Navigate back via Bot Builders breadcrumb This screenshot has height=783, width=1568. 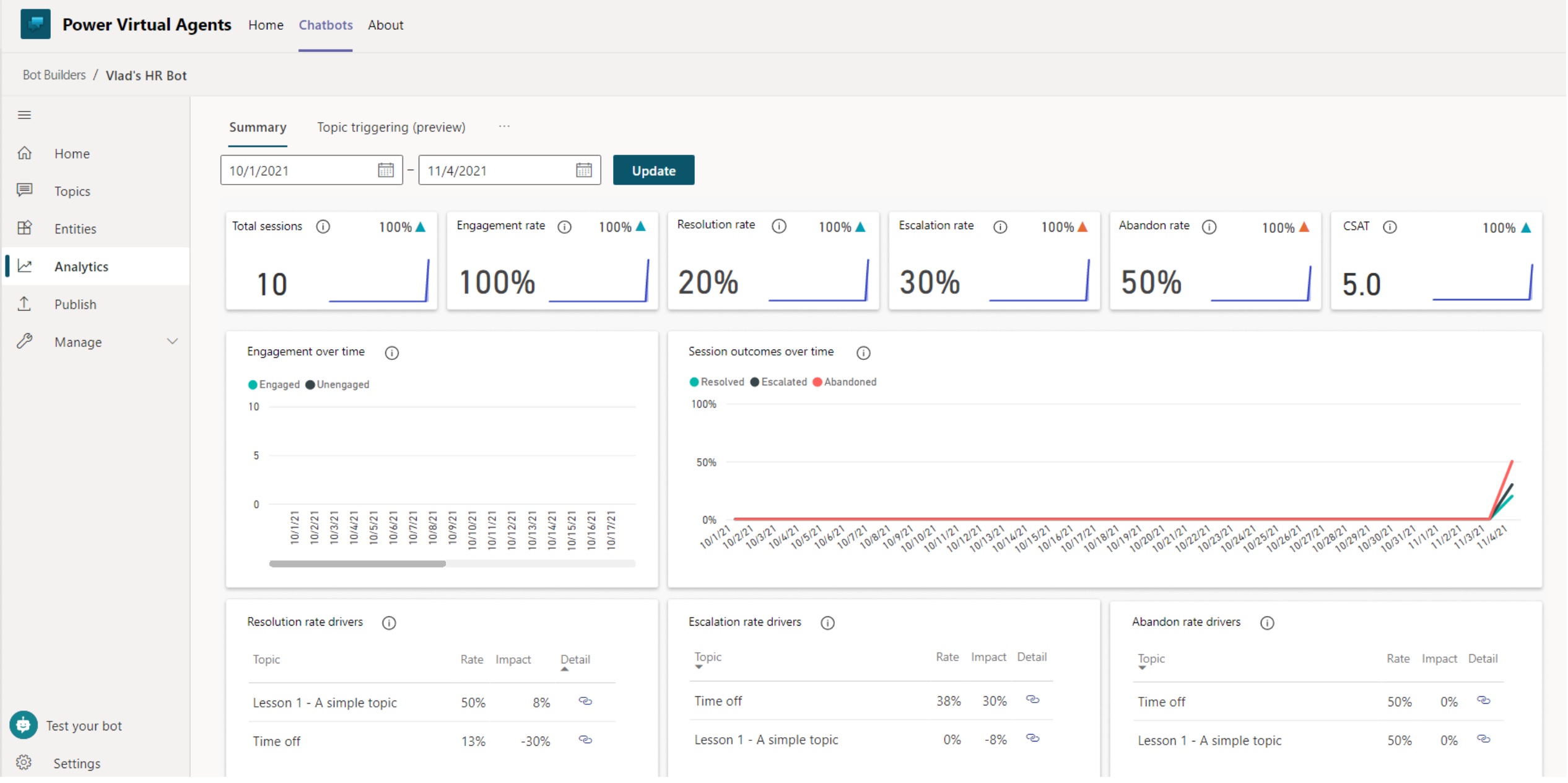(54, 75)
